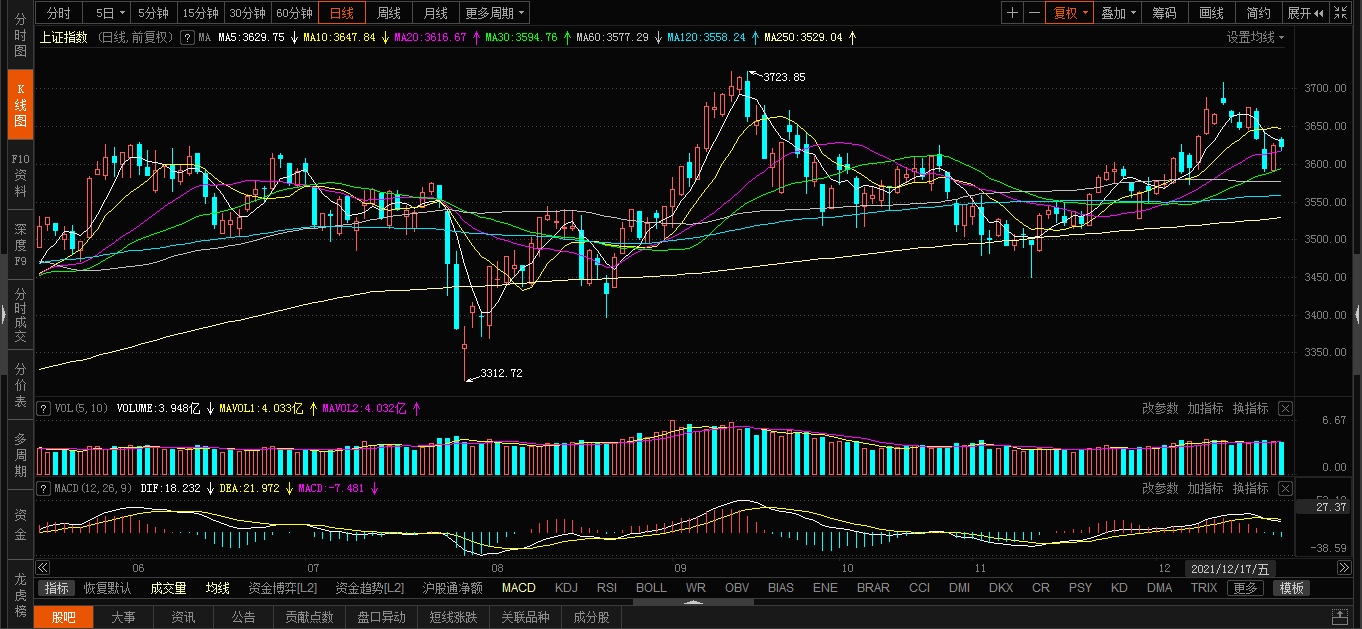Click 改参数 in the VOL panel
1362x629 pixels.
click(x=1160, y=408)
